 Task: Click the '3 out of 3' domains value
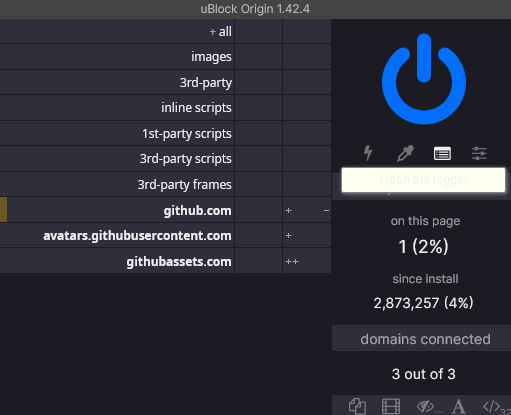(423, 374)
